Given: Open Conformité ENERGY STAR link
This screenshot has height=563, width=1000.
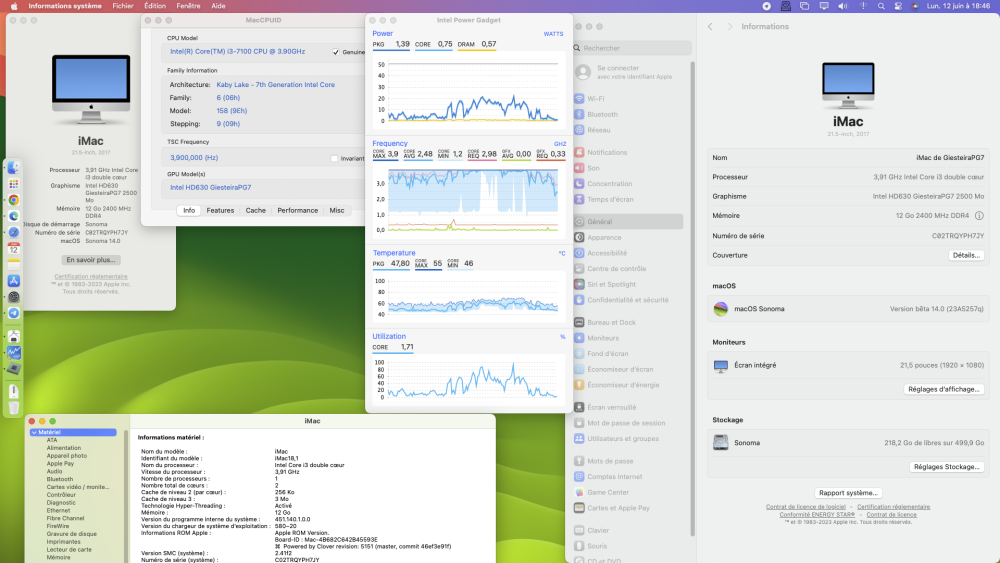Looking at the screenshot, I should pos(817,515).
